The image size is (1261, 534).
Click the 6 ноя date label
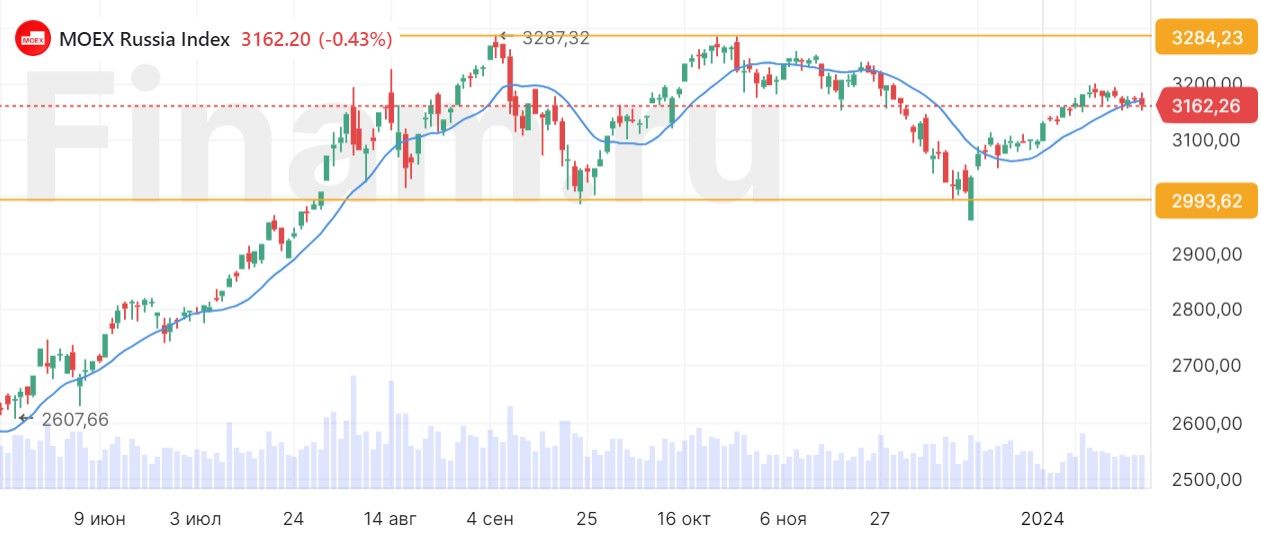[782, 519]
